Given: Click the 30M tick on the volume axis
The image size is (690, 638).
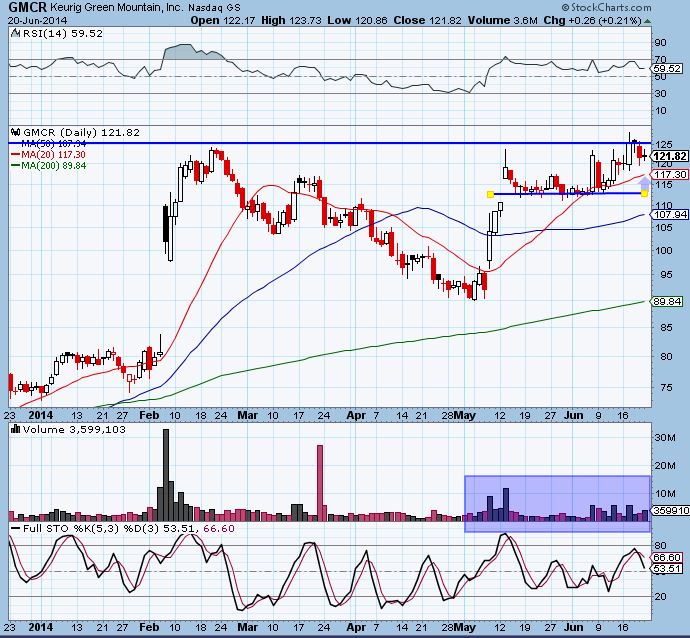Looking at the screenshot, I should 666,438.
